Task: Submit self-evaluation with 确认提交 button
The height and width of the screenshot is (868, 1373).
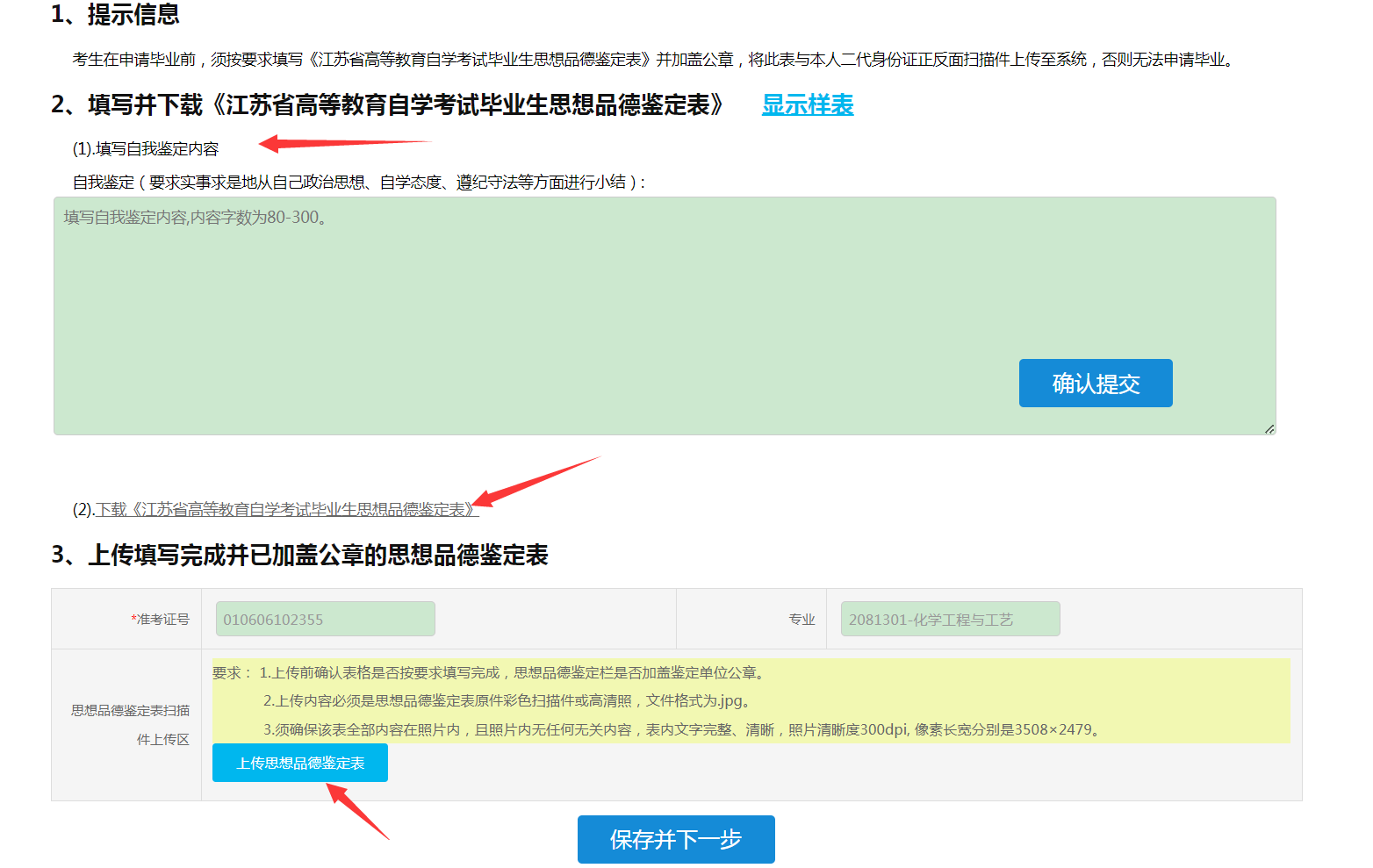Action: click(x=1096, y=383)
